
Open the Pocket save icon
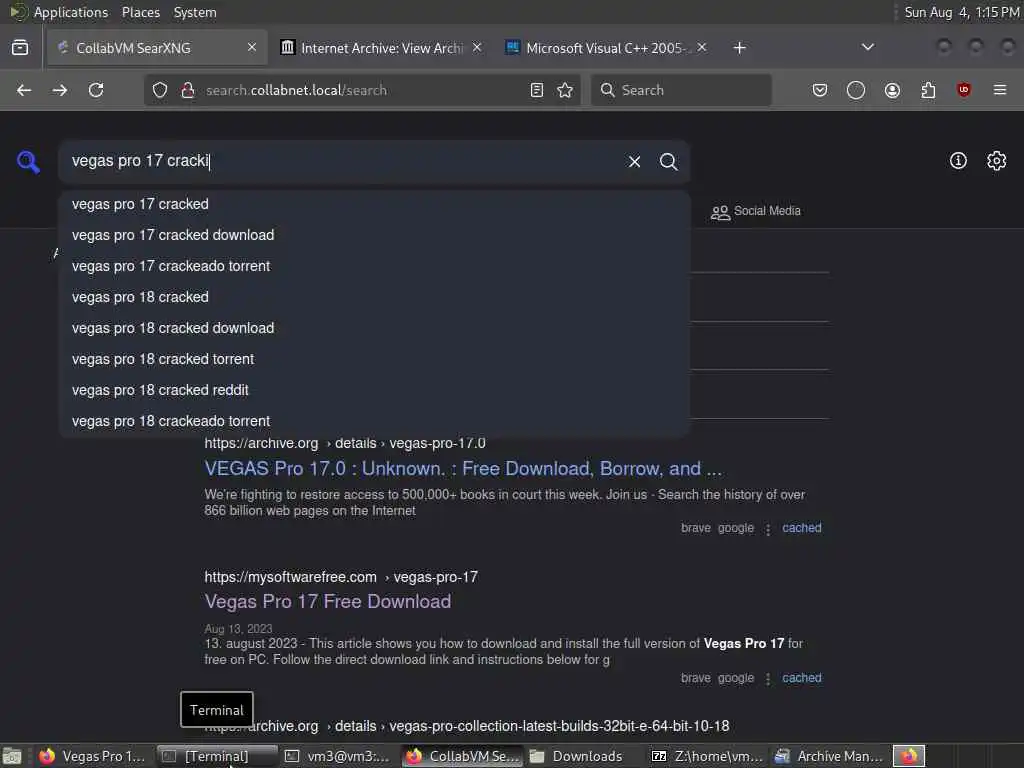(x=820, y=90)
